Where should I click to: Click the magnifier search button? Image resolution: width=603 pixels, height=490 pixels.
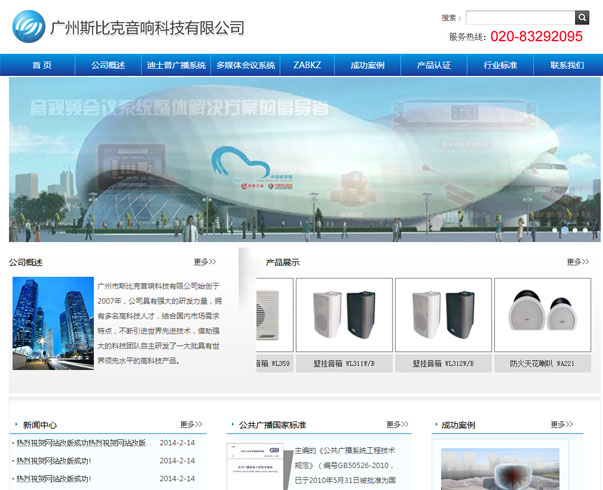click(582, 18)
